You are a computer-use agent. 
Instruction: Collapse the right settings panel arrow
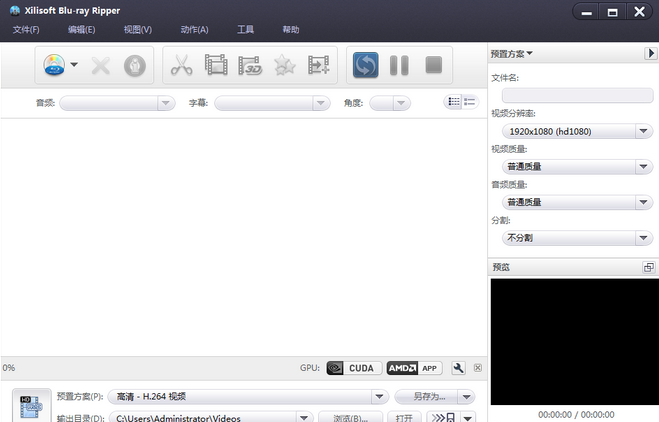tap(651, 53)
